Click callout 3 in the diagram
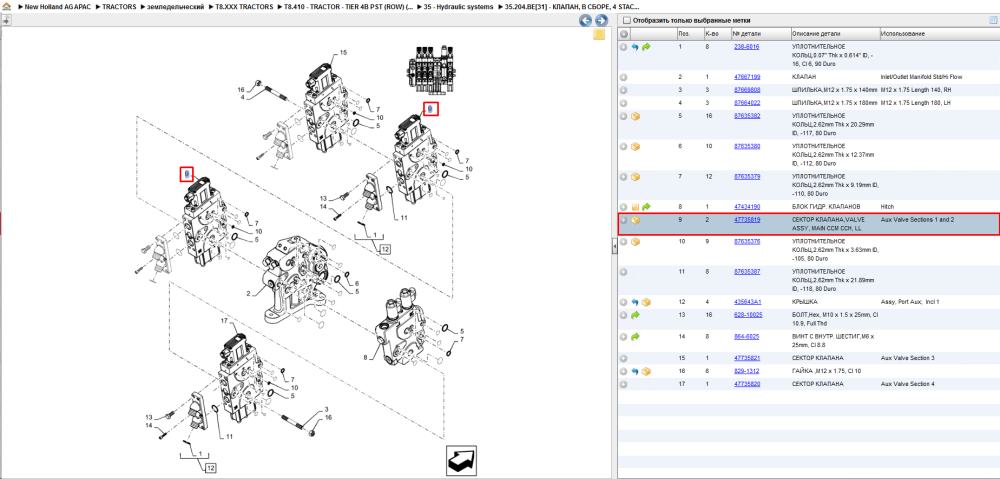Screen dimensions: 1000x479 point(326,409)
